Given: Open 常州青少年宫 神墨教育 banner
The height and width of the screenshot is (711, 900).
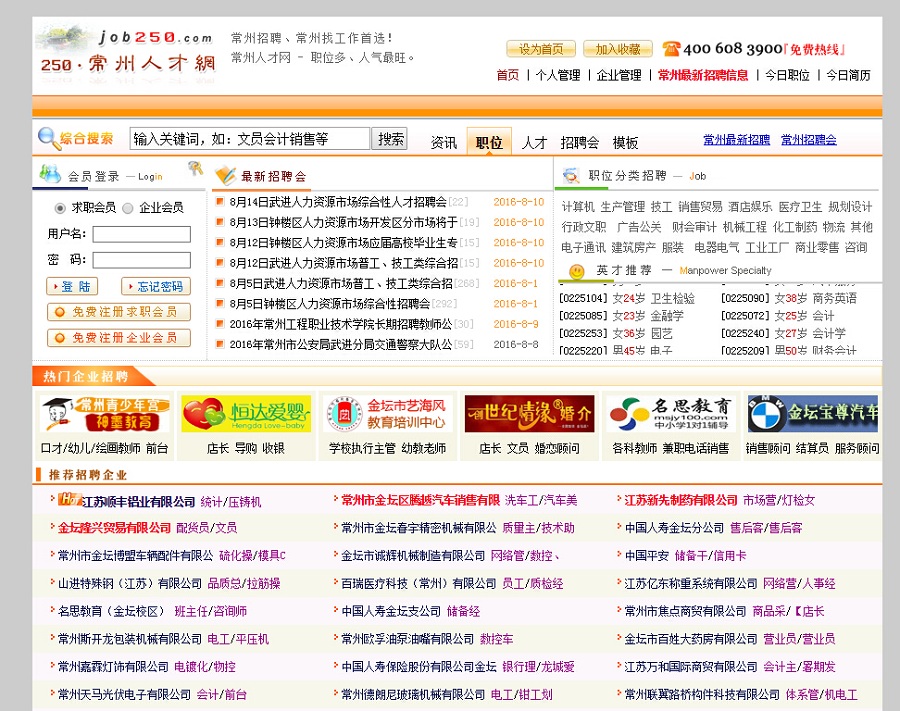Looking at the screenshot, I should coord(105,414).
